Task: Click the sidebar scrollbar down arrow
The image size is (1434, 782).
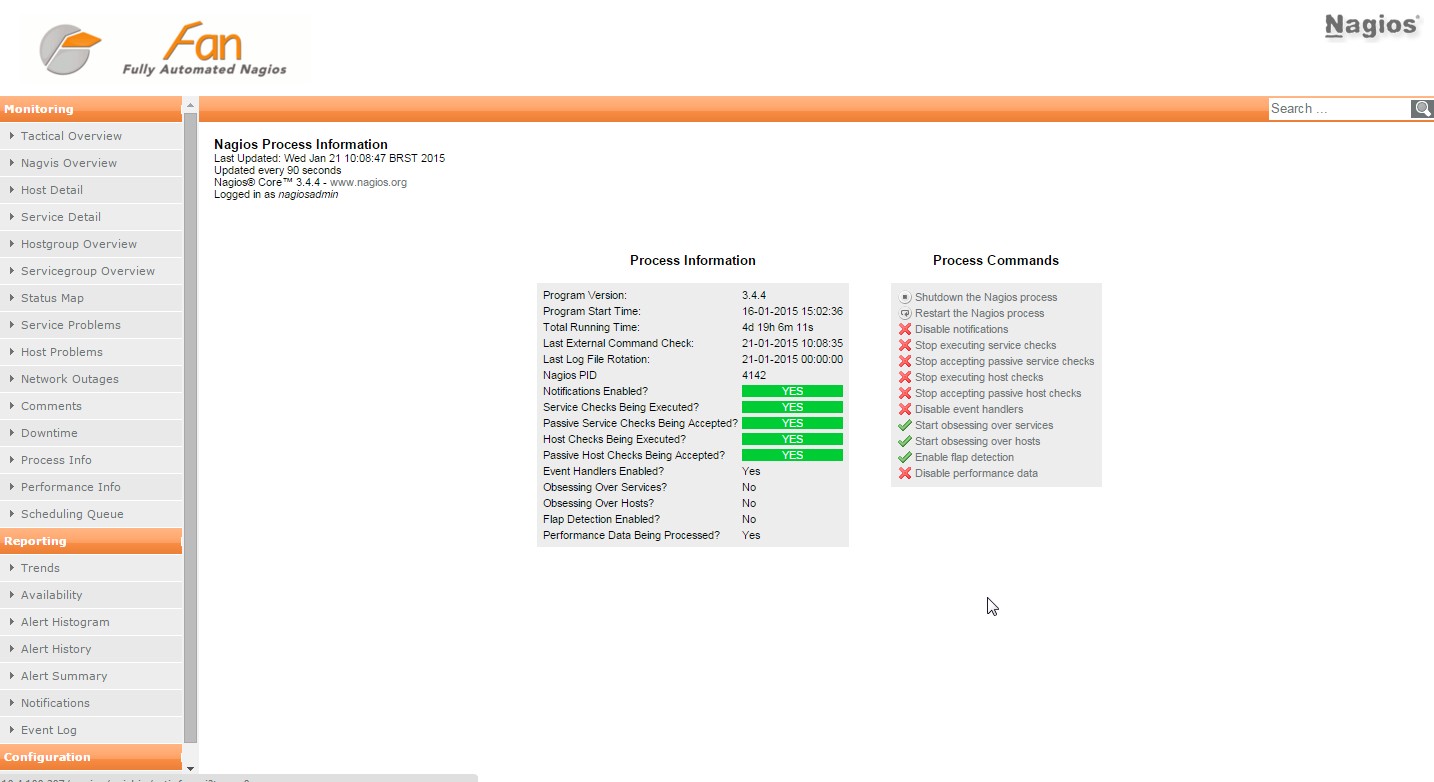Action: (190, 768)
